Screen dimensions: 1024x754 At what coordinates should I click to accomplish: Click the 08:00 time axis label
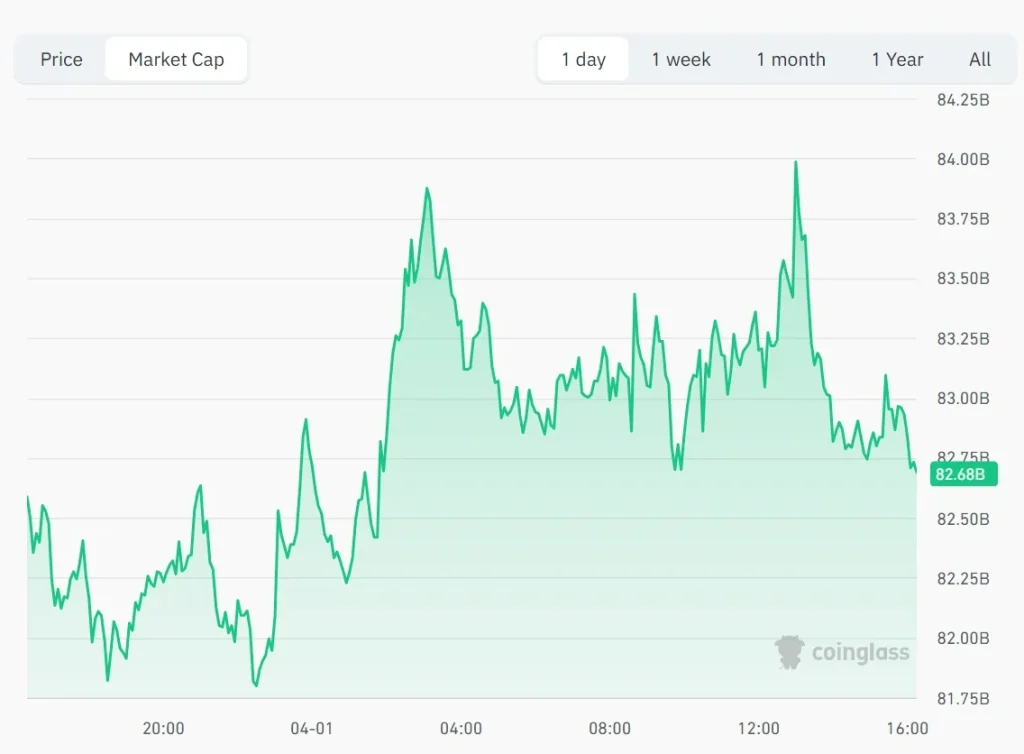(610, 728)
